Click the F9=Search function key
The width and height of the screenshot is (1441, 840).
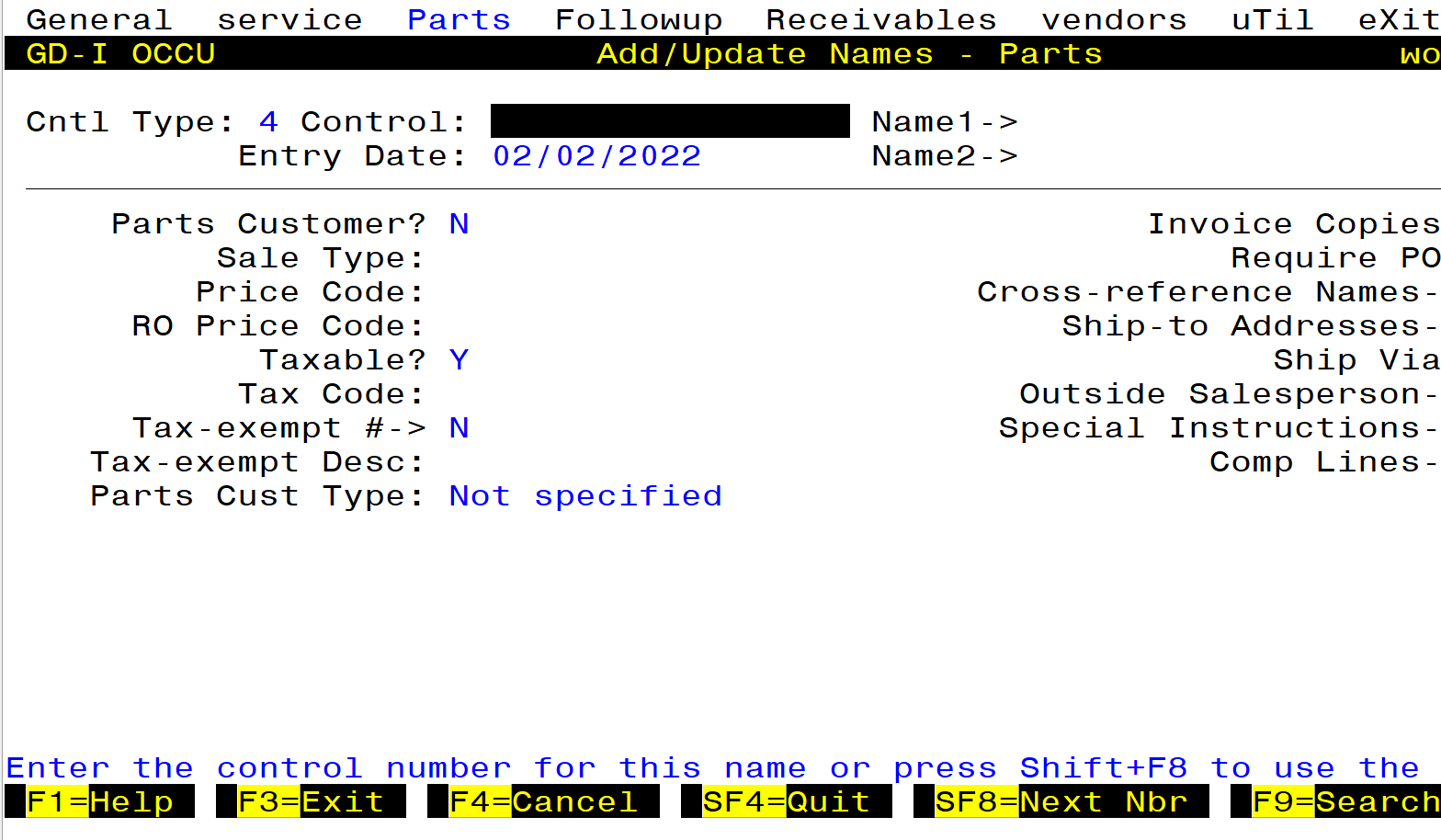(1336, 801)
